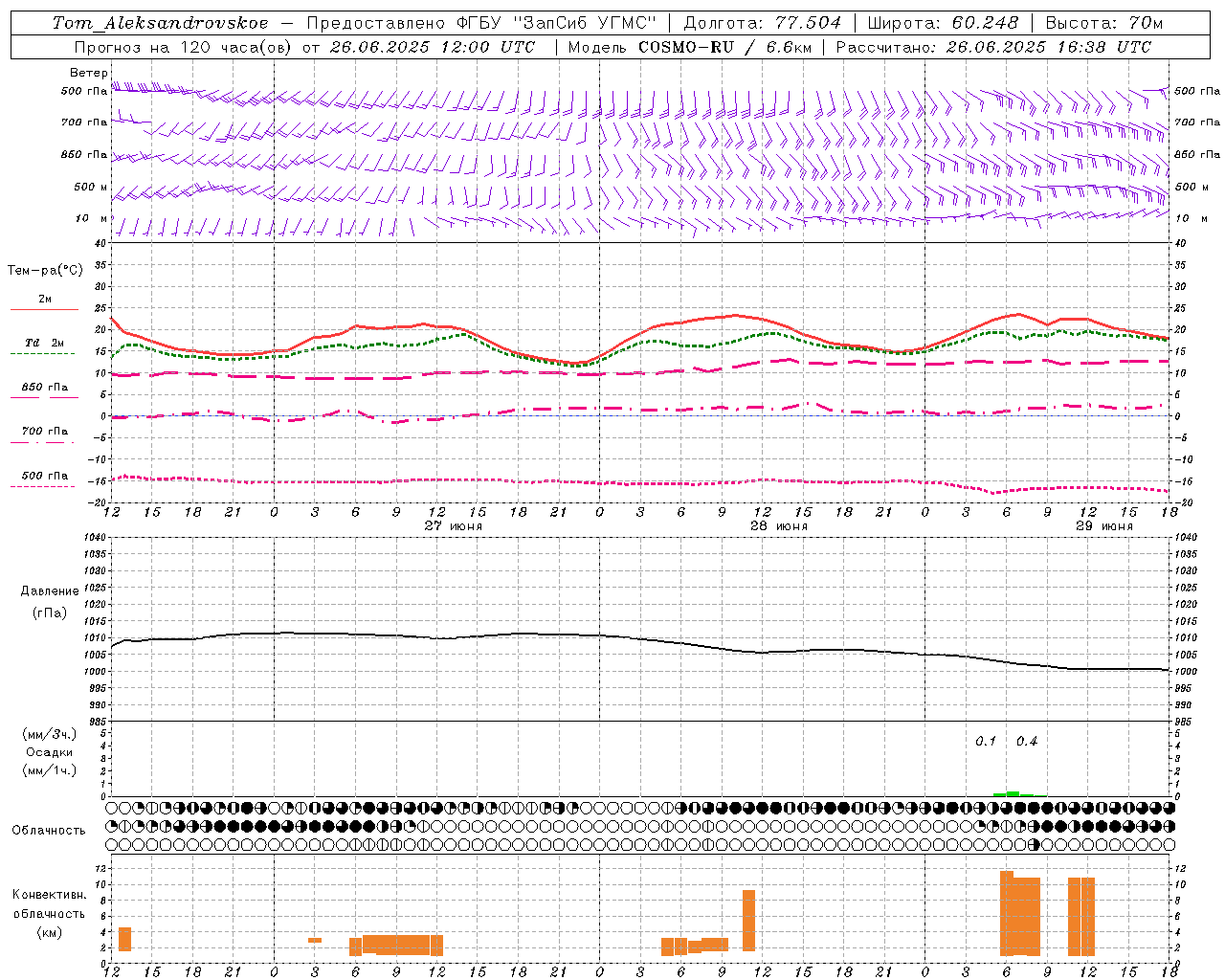Click the forecast start 26.06.2025 12:00 UTC
1225x980 pixels.
point(432,47)
